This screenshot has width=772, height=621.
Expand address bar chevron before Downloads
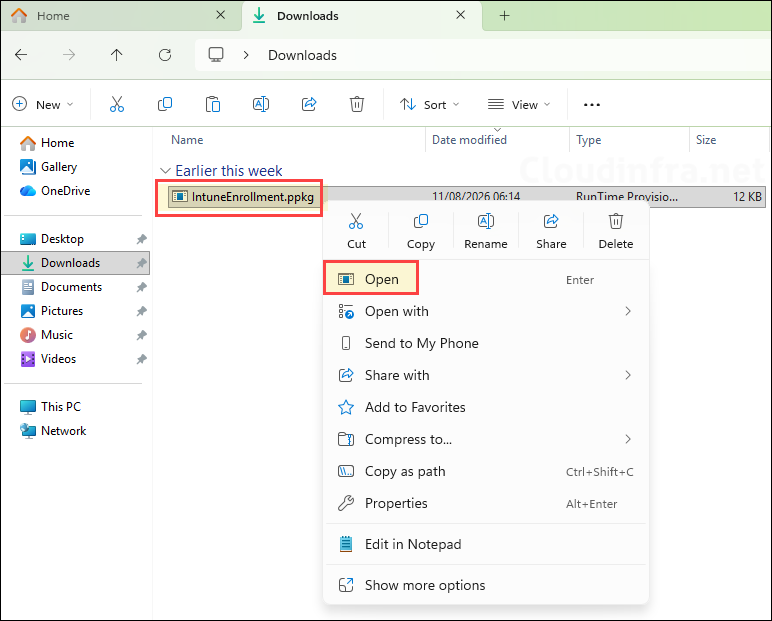pyautogui.click(x=246, y=55)
